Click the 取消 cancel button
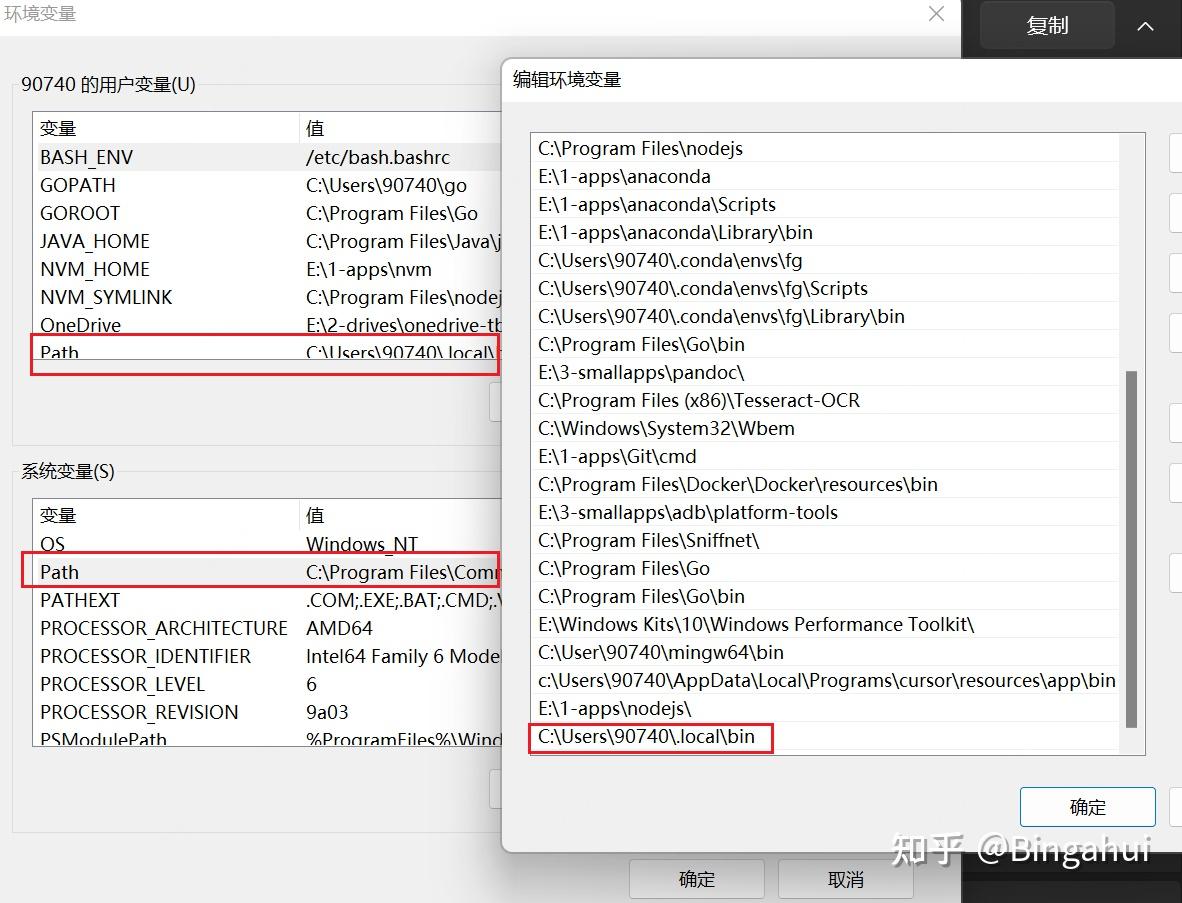Image resolution: width=1182 pixels, height=903 pixels. [x=845, y=879]
